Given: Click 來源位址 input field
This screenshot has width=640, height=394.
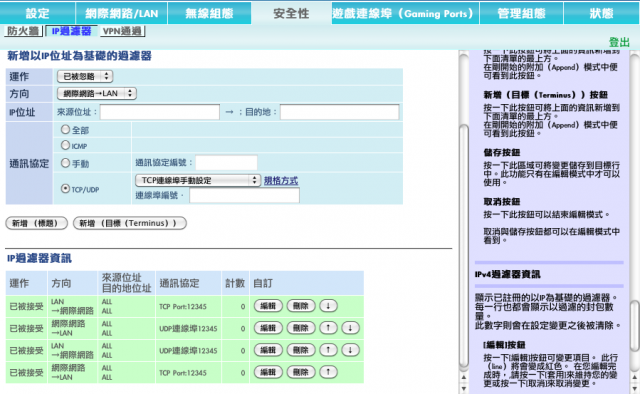Looking at the screenshot, I should click(160, 112).
